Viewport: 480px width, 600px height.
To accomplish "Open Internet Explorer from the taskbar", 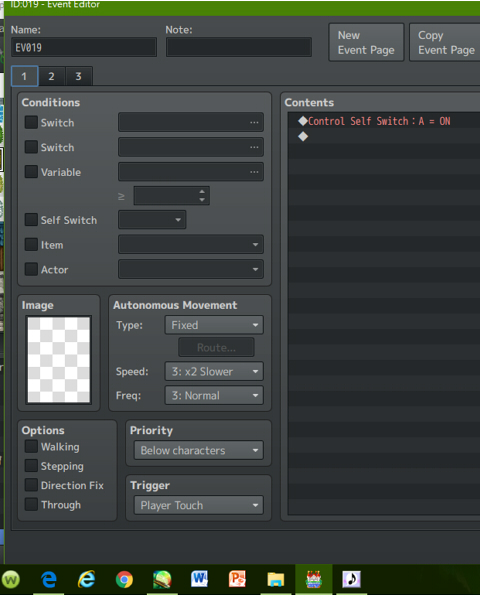I will click(87, 579).
